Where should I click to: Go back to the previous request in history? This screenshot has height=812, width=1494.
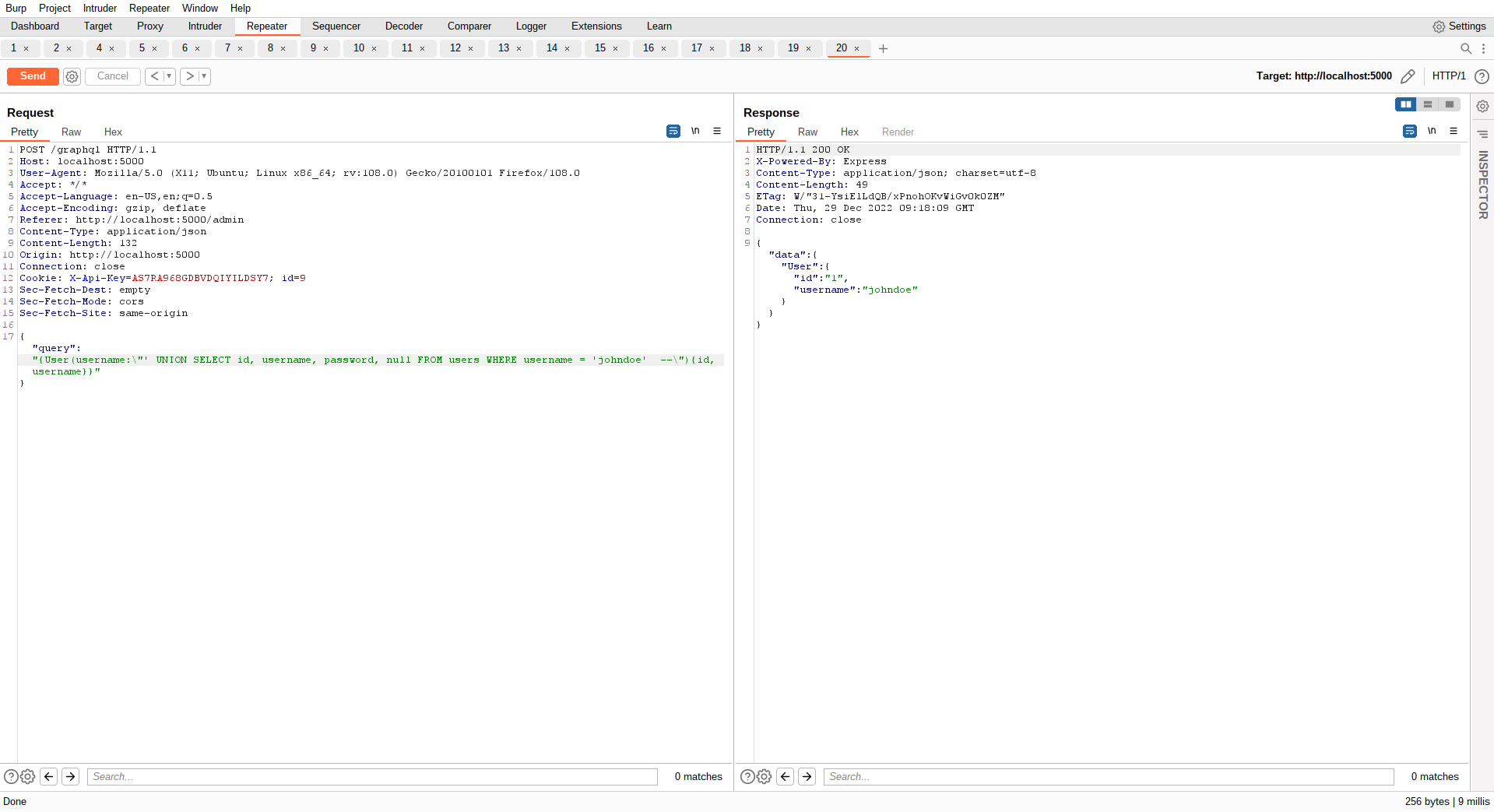(154, 76)
